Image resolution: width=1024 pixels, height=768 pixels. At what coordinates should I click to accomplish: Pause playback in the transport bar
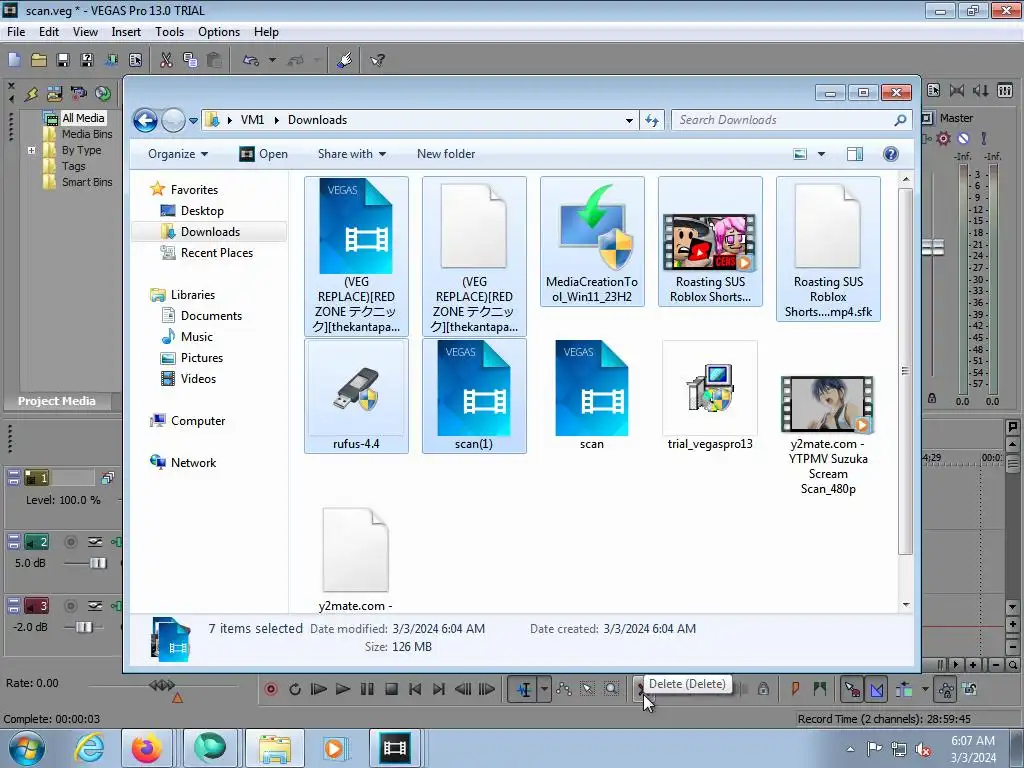[x=367, y=689]
